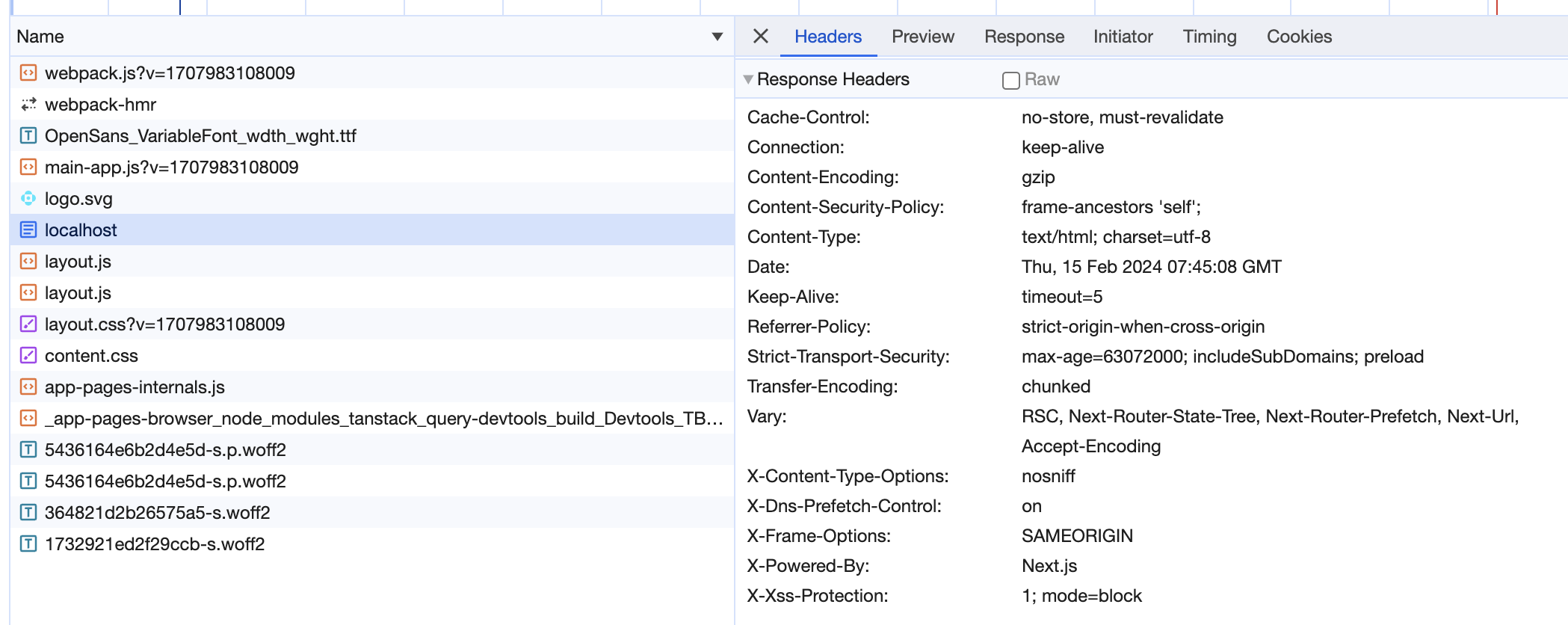The image size is (1568, 625).
Task: Click the script icon beside webpack.js?v=1707983108009
Action: coord(28,73)
